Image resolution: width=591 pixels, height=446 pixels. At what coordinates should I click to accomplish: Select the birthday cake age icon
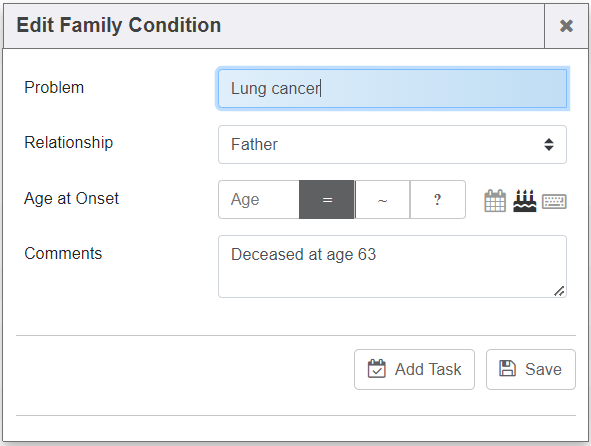point(524,201)
